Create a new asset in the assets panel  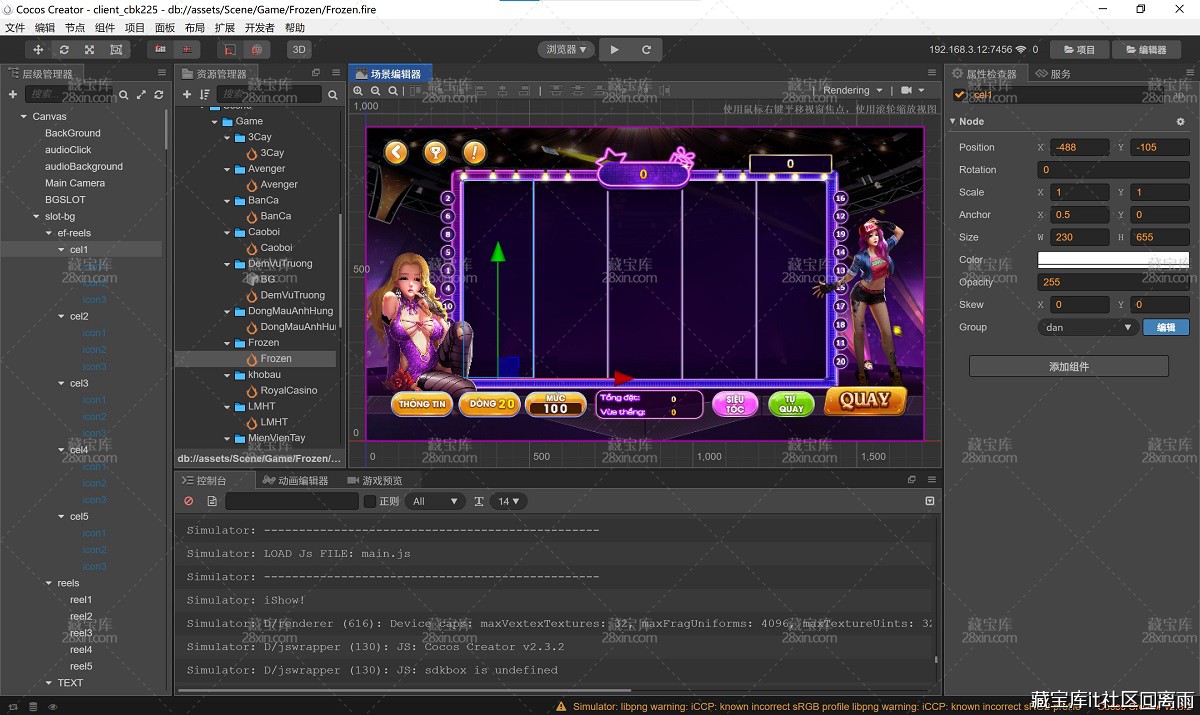coord(187,94)
